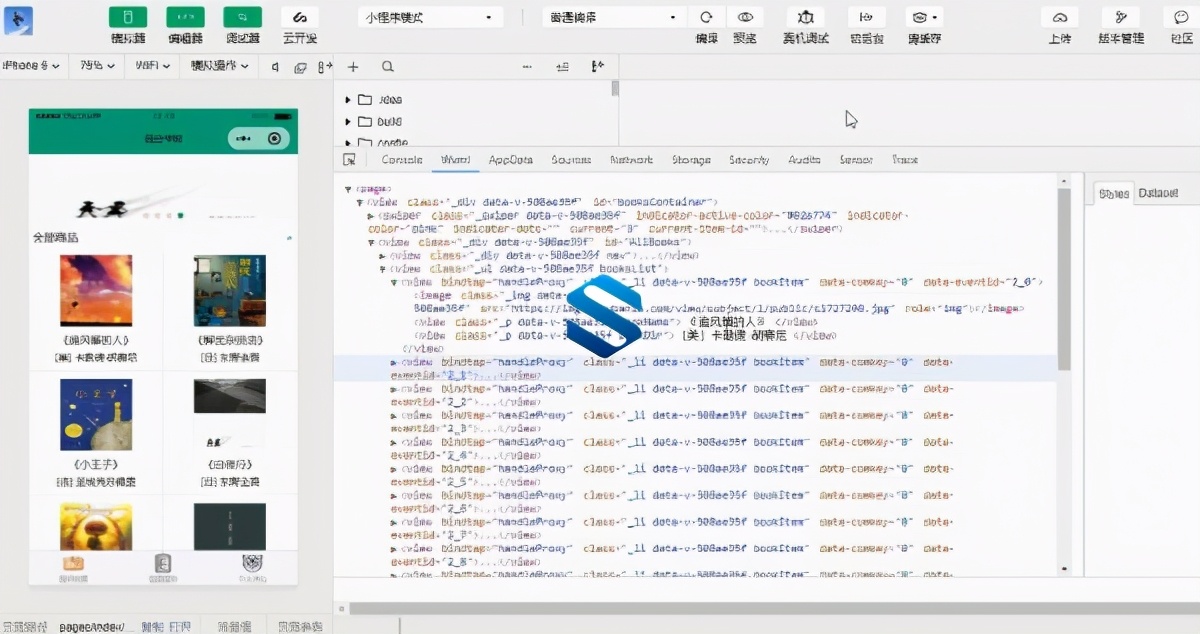Tap the Little Prince book cover
The height and width of the screenshot is (634, 1200).
96,414
